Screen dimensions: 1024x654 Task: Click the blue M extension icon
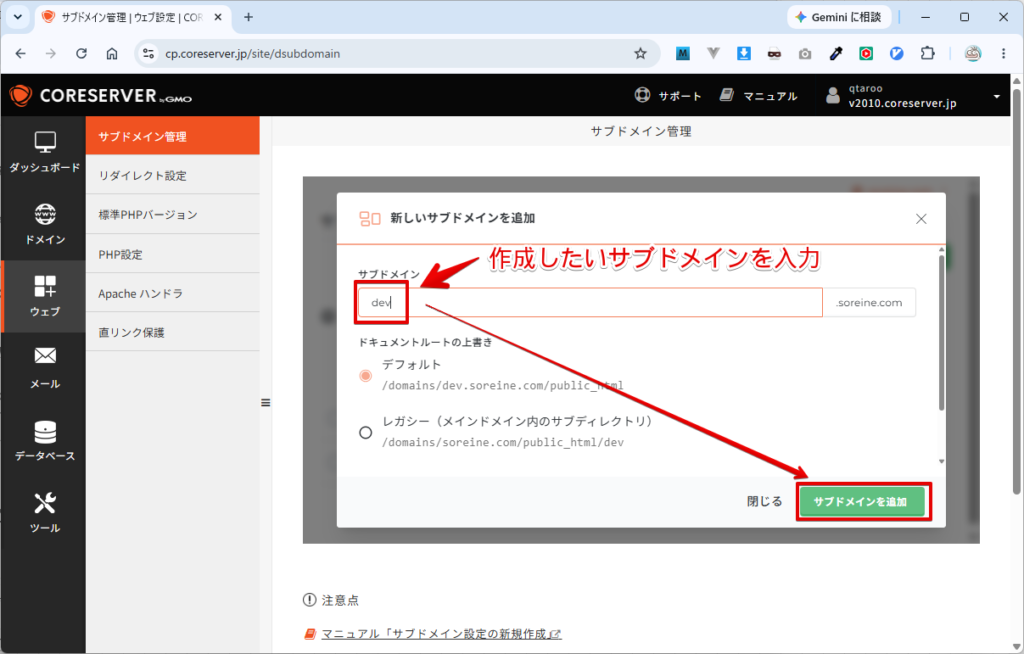[682, 54]
